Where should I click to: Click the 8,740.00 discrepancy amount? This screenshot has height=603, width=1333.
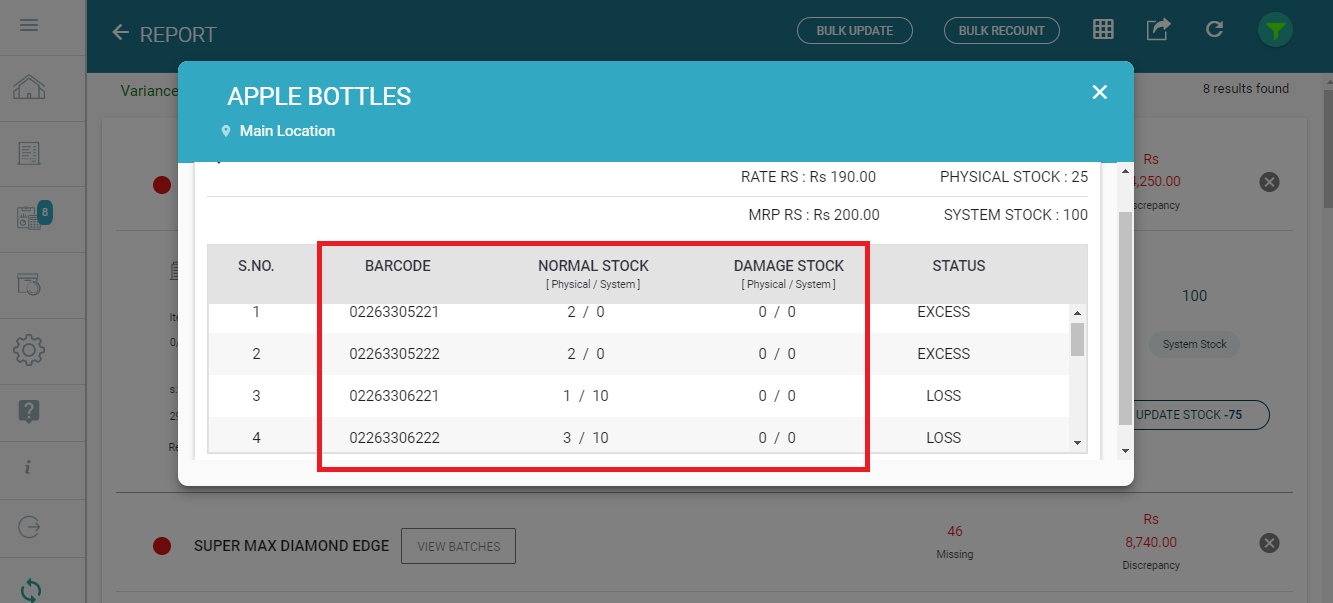(1151, 542)
